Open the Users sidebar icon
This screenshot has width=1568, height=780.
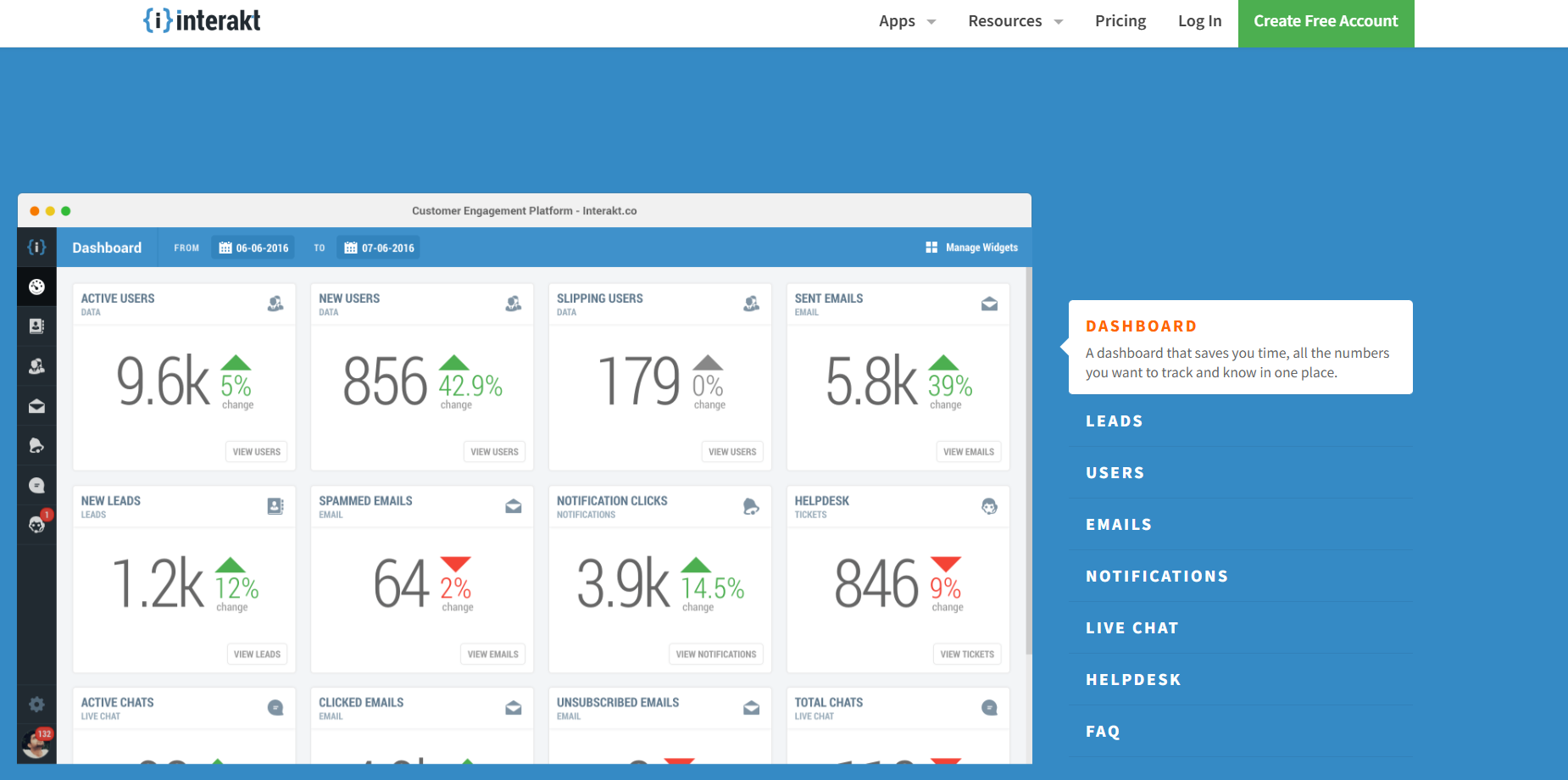(36, 366)
